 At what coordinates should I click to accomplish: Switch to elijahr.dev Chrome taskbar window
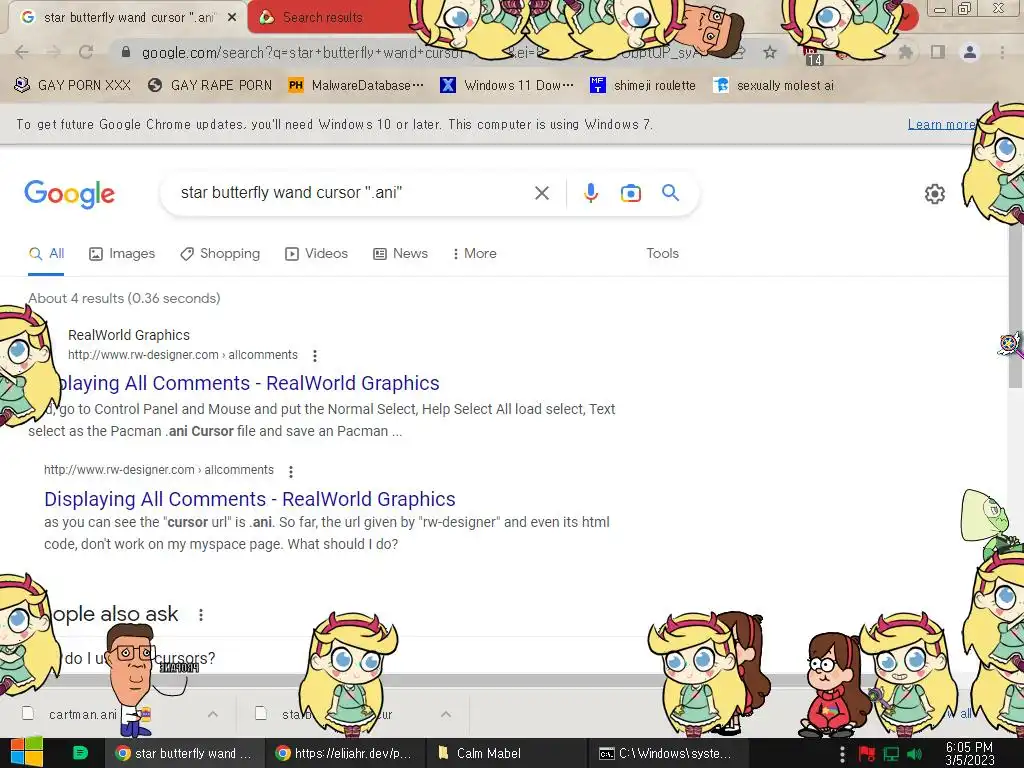tap(345, 753)
